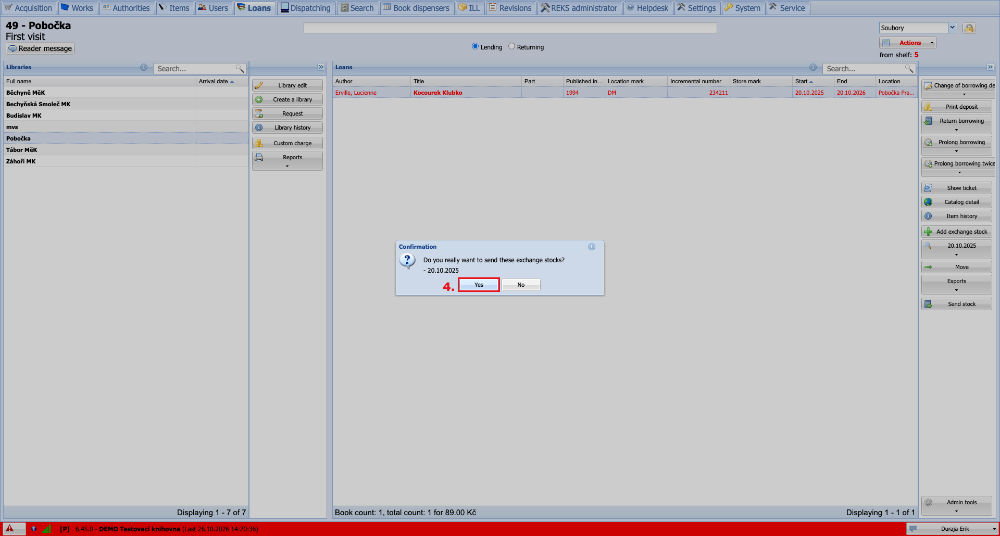
Task: Click the Library edit button
Action: coord(288,85)
